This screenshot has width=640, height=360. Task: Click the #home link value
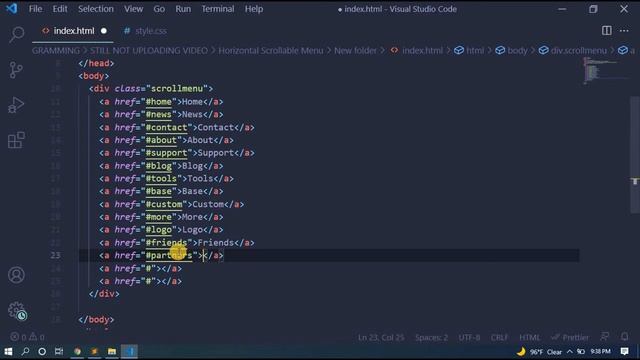pos(159,102)
